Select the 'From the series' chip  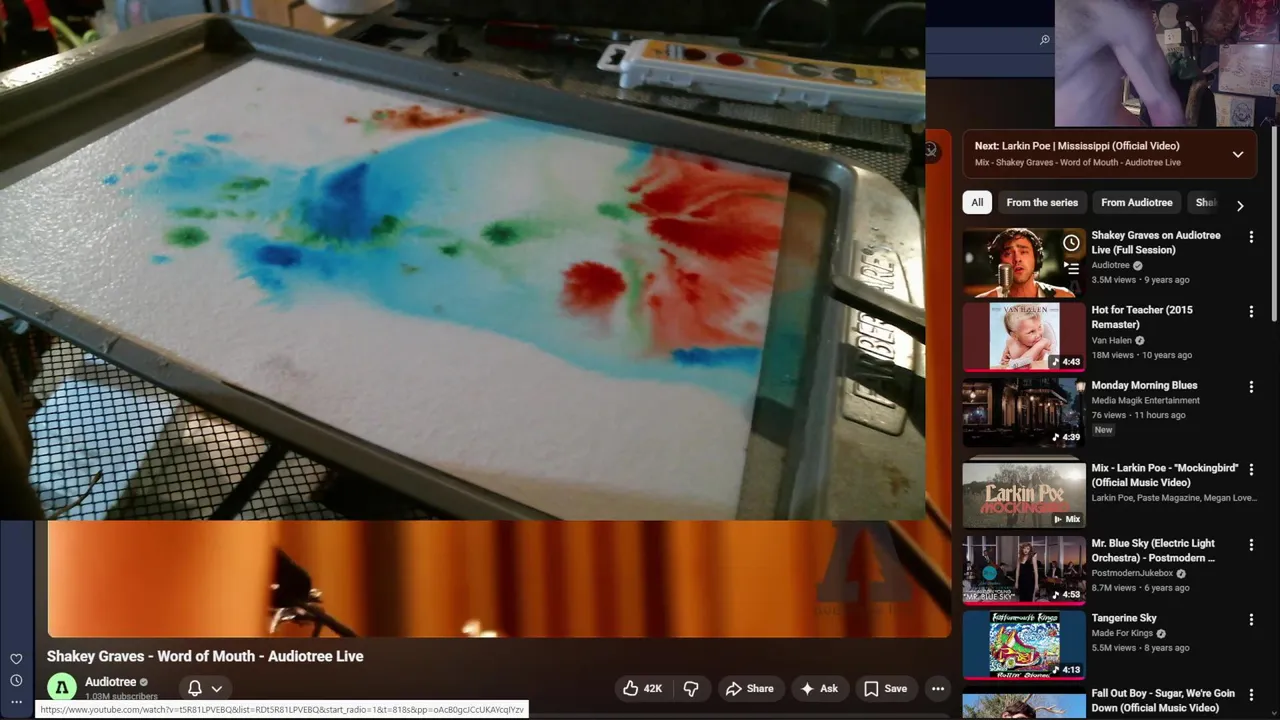1042,202
